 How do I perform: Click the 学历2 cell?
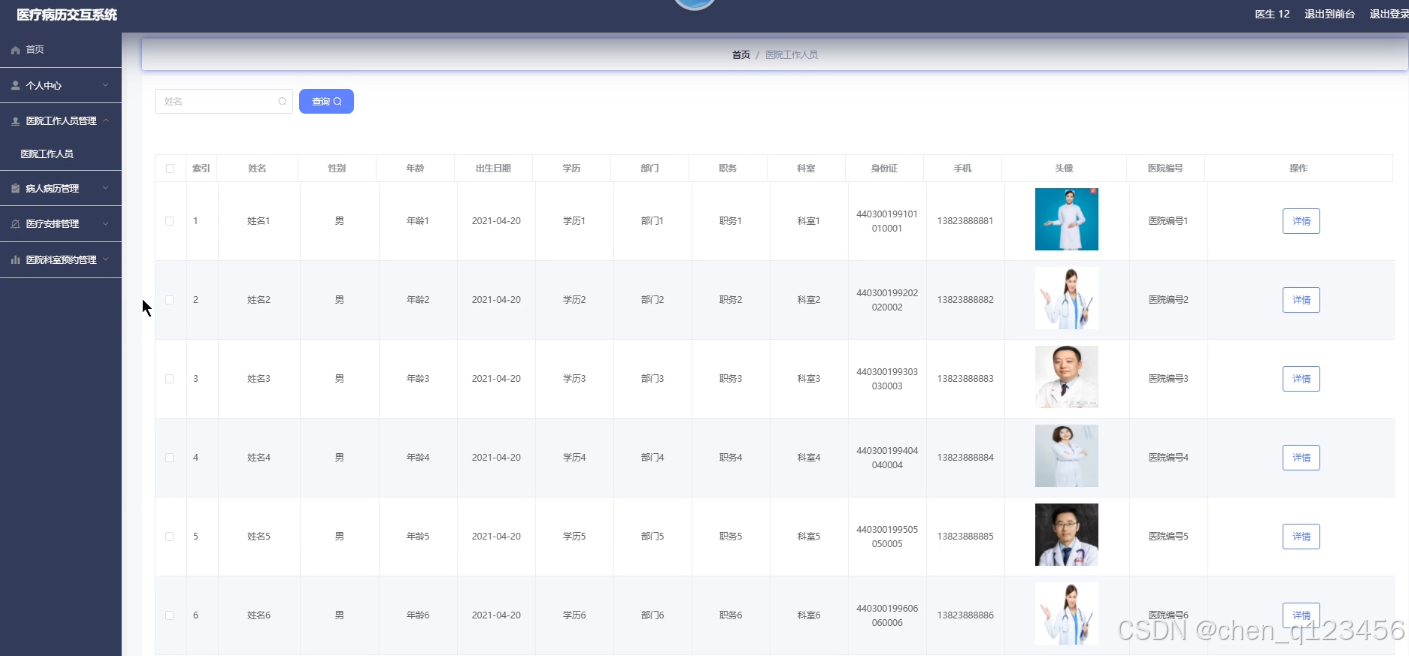pos(574,300)
